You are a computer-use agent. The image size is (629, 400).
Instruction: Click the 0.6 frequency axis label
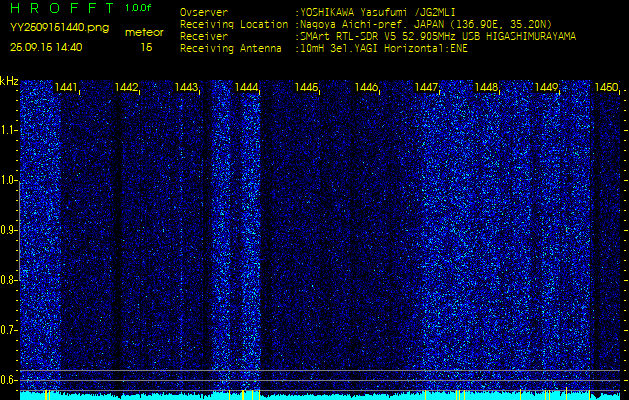pos(8,380)
